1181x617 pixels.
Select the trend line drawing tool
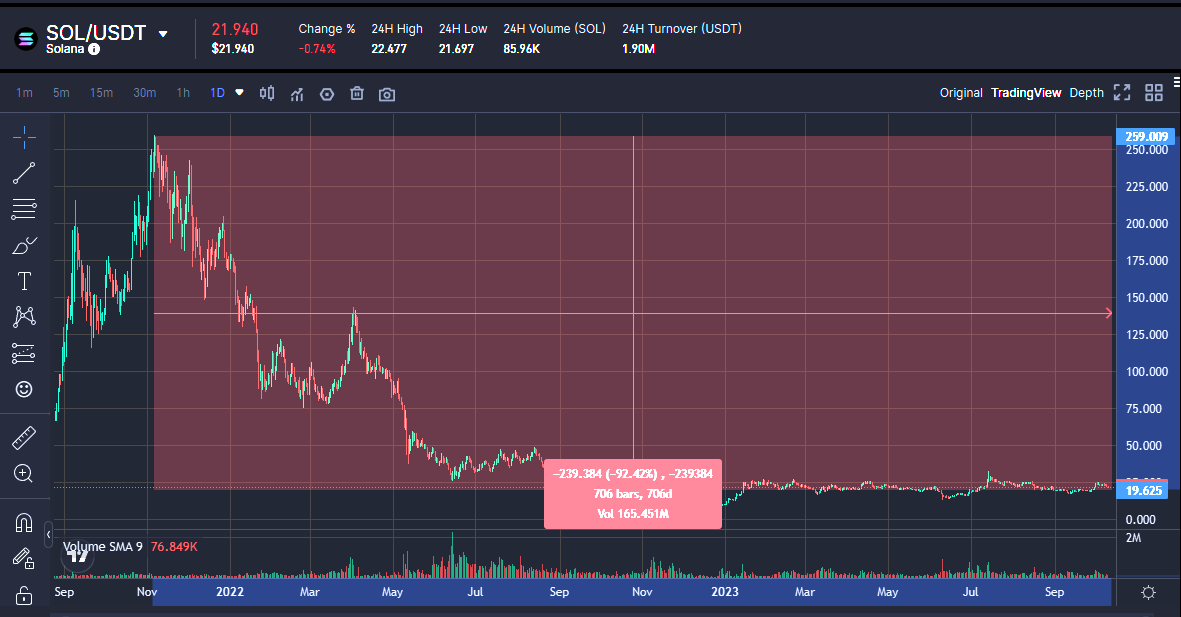click(24, 173)
